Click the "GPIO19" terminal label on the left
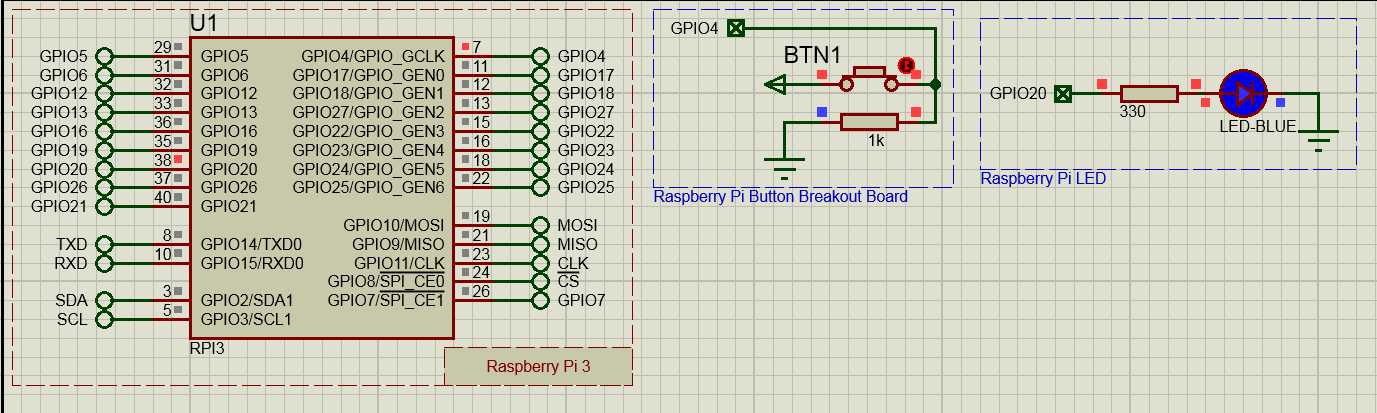The image size is (1377, 413). point(59,150)
